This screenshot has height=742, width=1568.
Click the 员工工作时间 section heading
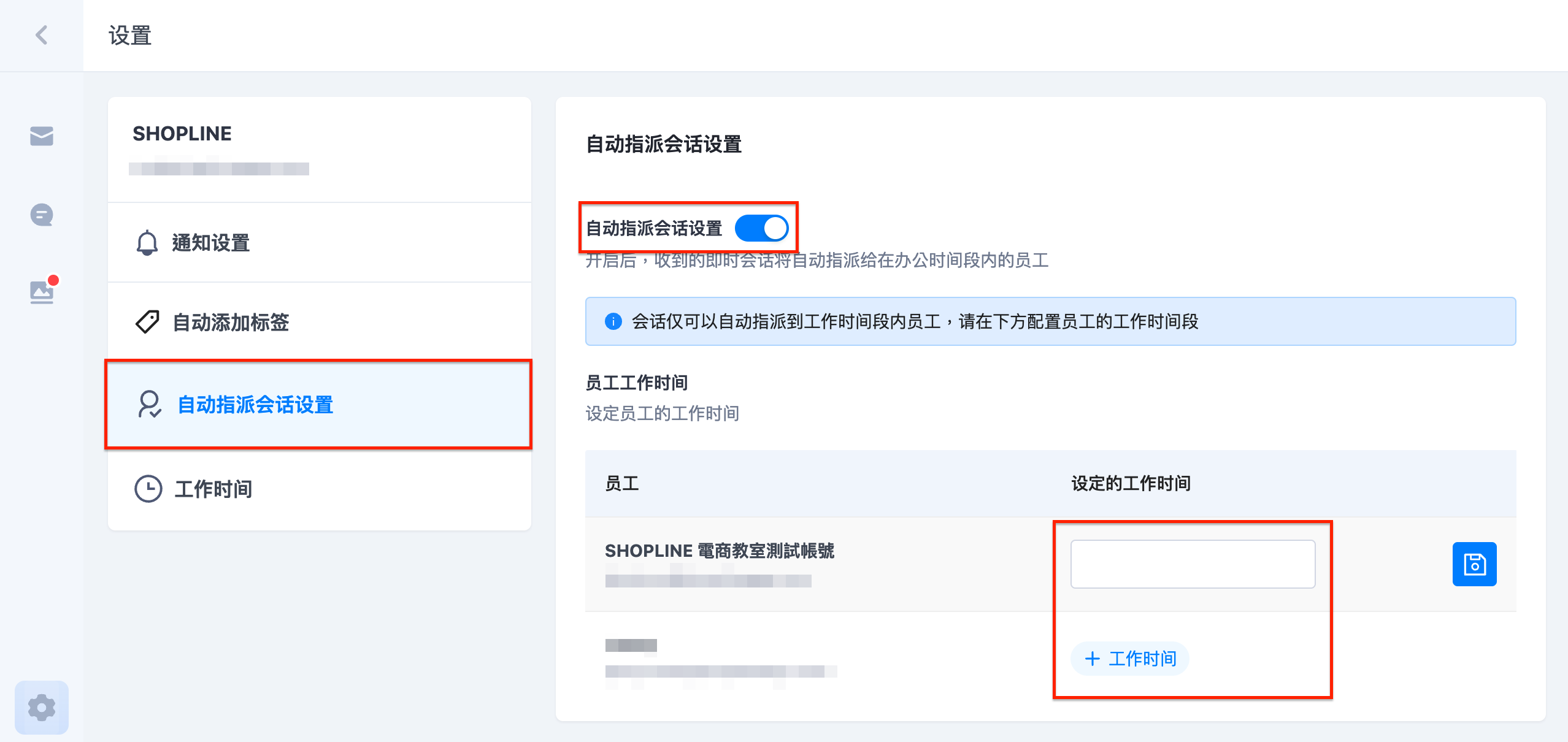tap(636, 383)
